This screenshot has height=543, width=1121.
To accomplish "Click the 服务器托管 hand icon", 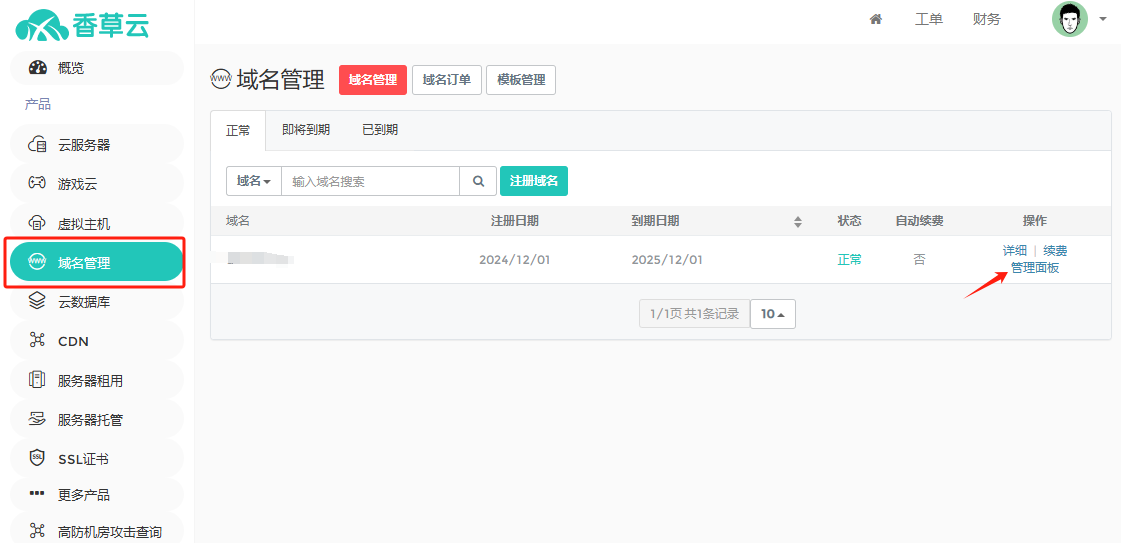I will (37, 419).
